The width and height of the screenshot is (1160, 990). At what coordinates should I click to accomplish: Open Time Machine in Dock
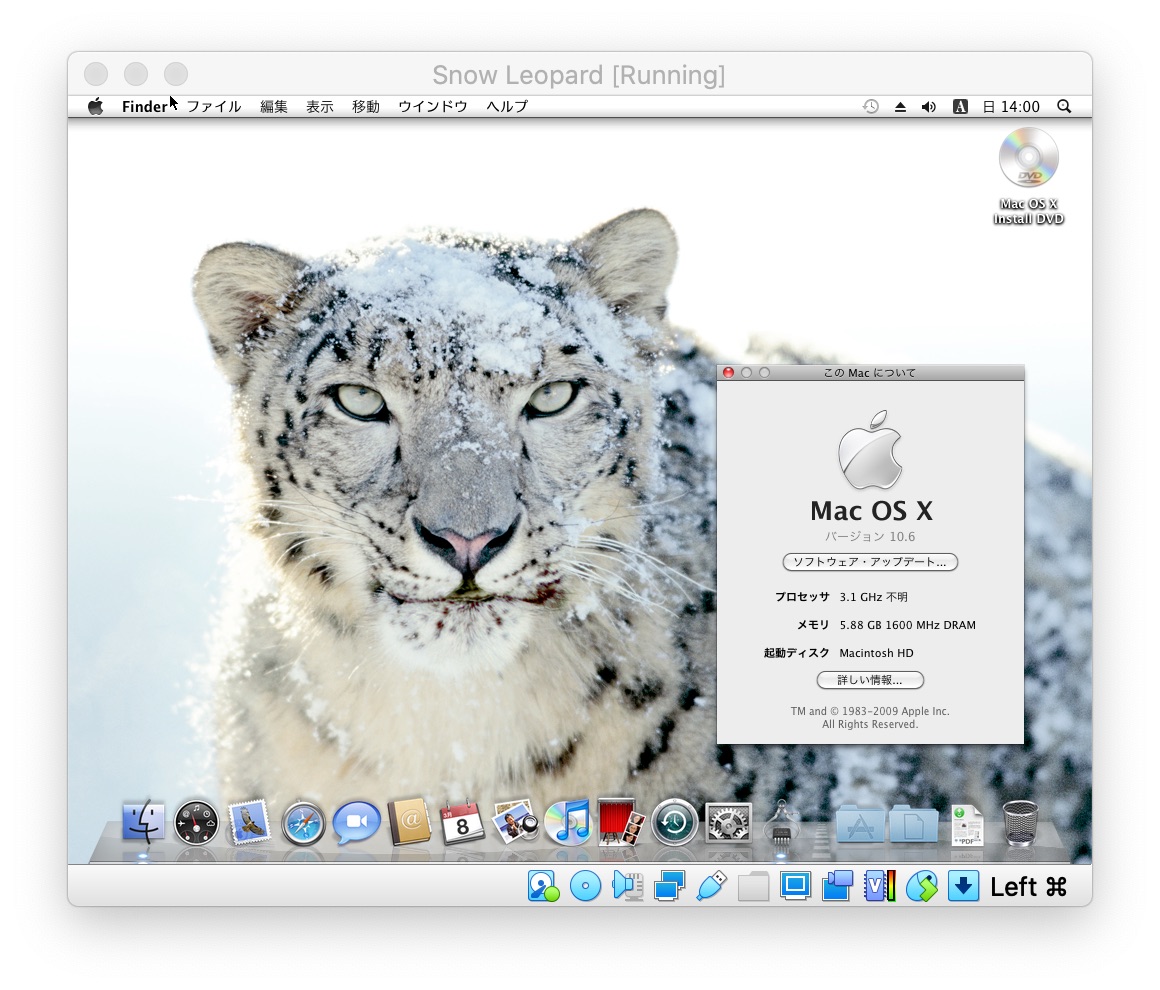coord(675,822)
